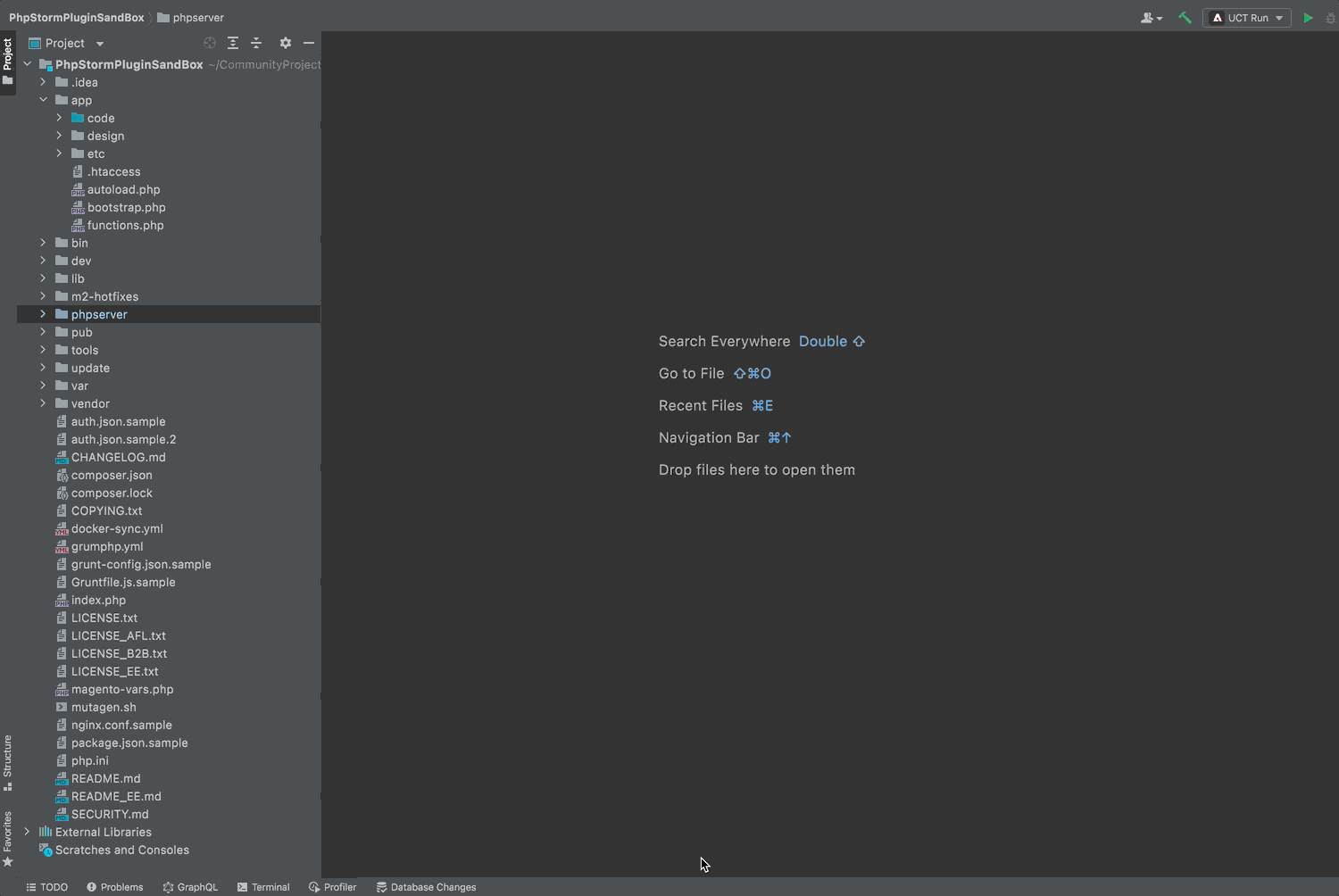Click Expand All icon in Project panel
The image size is (1339, 896).
pyautogui.click(x=233, y=43)
